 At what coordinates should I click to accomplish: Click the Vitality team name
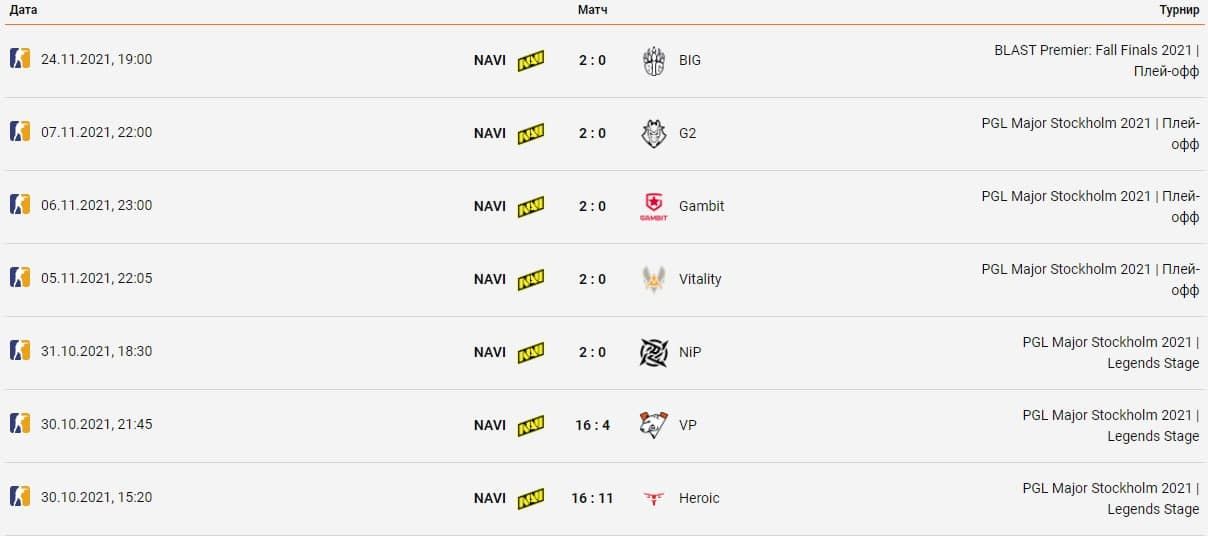point(700,279)
